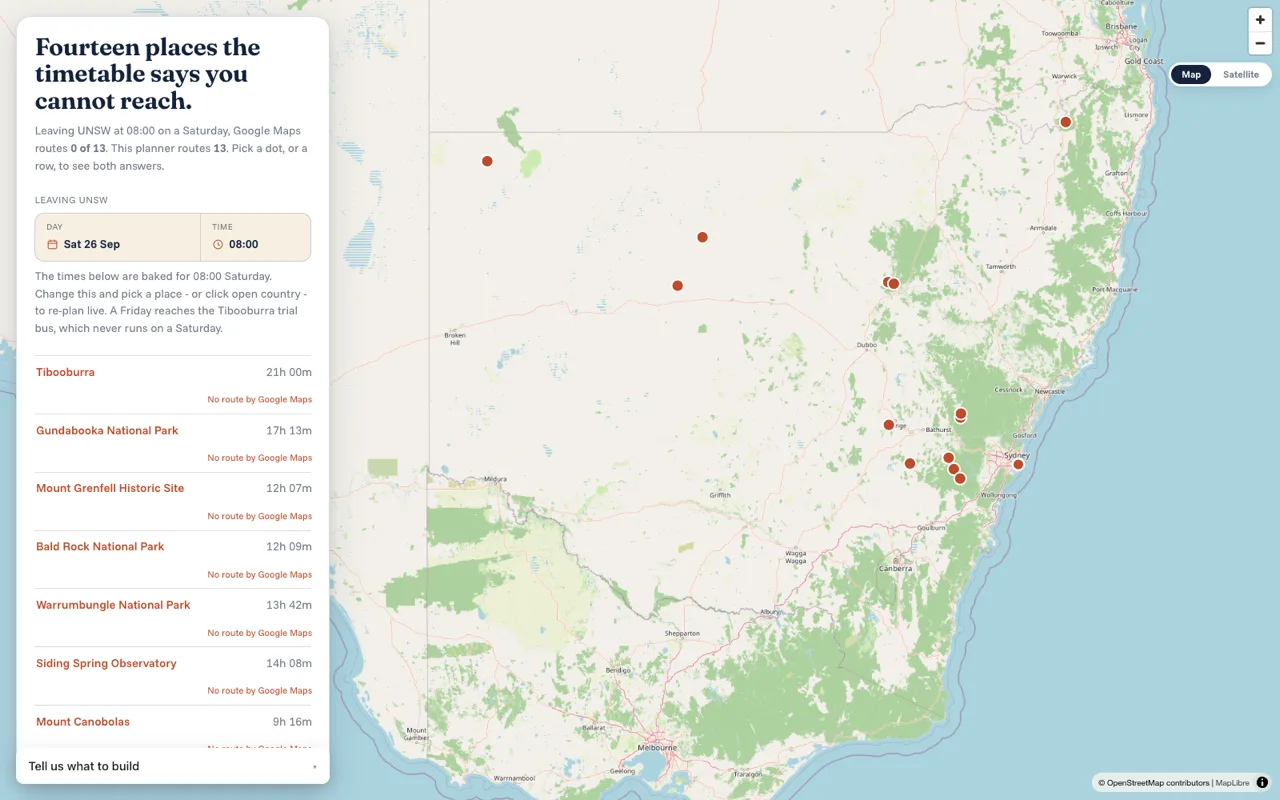Image resolution: width=1280 pixels, height=800 pixels.
Task: Select the map marker next to Orange
Action: (888, 425)
